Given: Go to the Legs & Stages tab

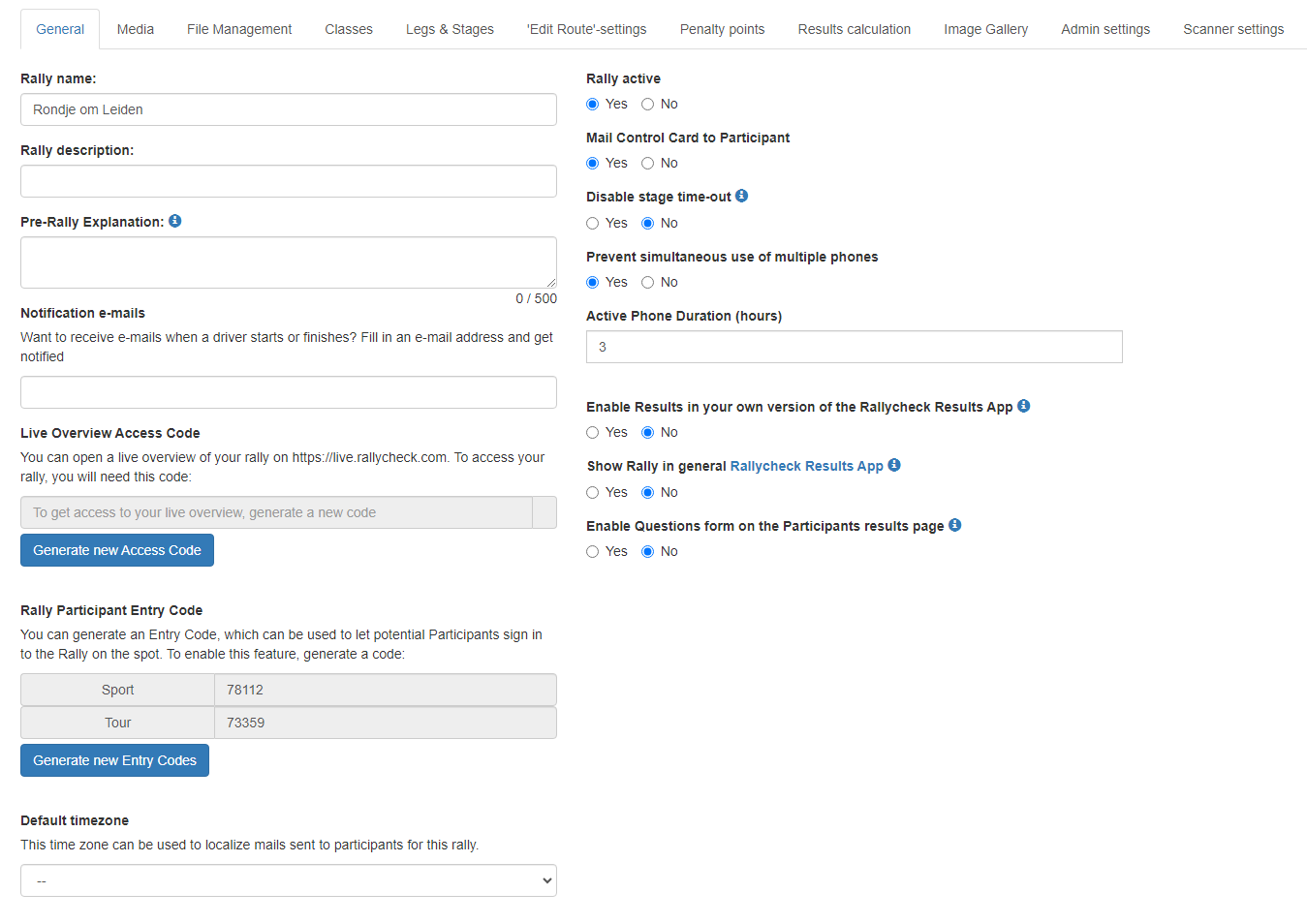Looking at the screenshot, I should click(x=450, y=29).
